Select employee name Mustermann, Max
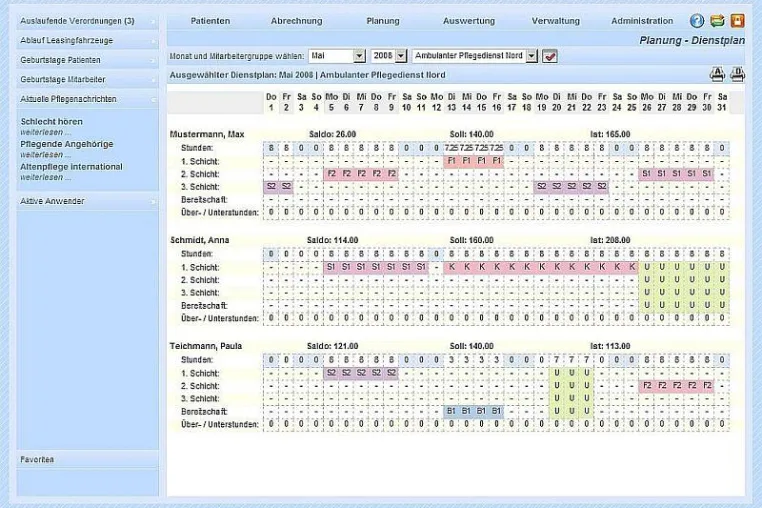 pyautogui.click(x=207, y=134)
